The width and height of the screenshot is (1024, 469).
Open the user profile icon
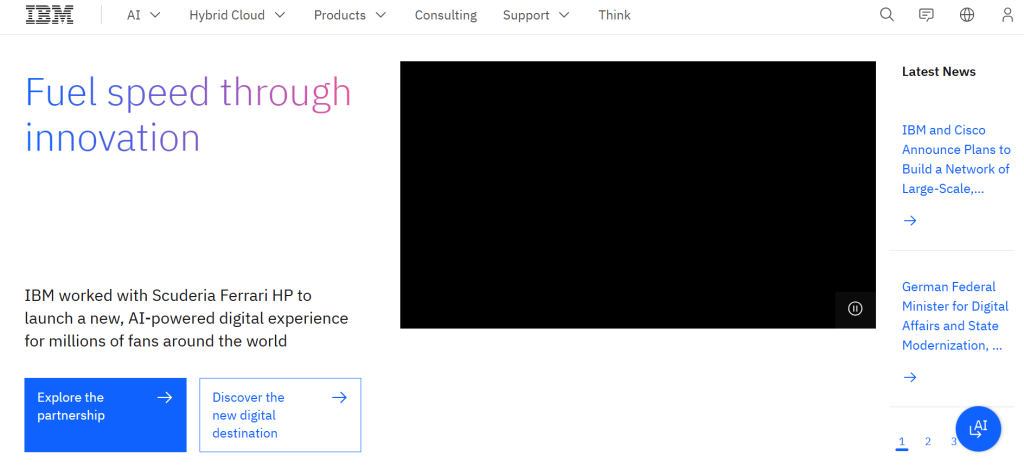pos(1006,15)
